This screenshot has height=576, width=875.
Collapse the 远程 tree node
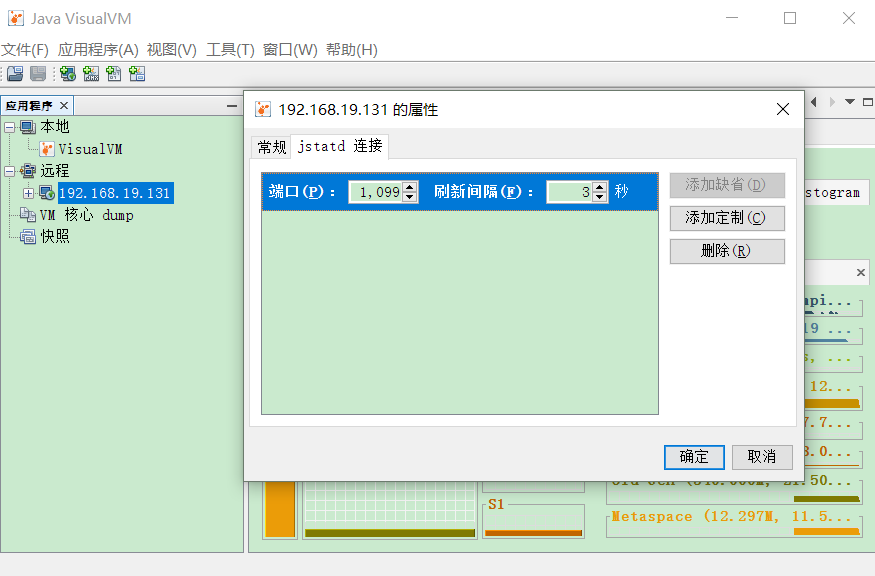click(9, 171)
